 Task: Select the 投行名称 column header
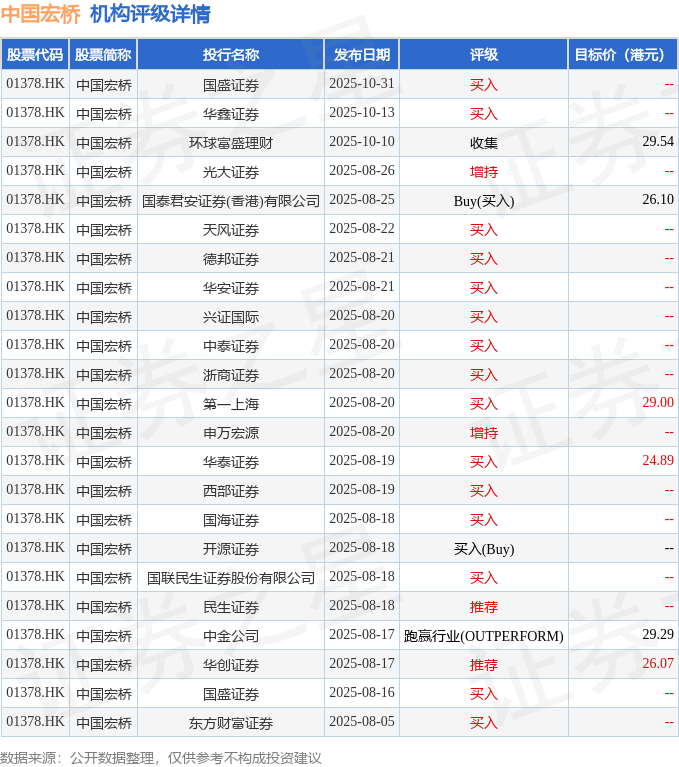[x=231, y=55]
